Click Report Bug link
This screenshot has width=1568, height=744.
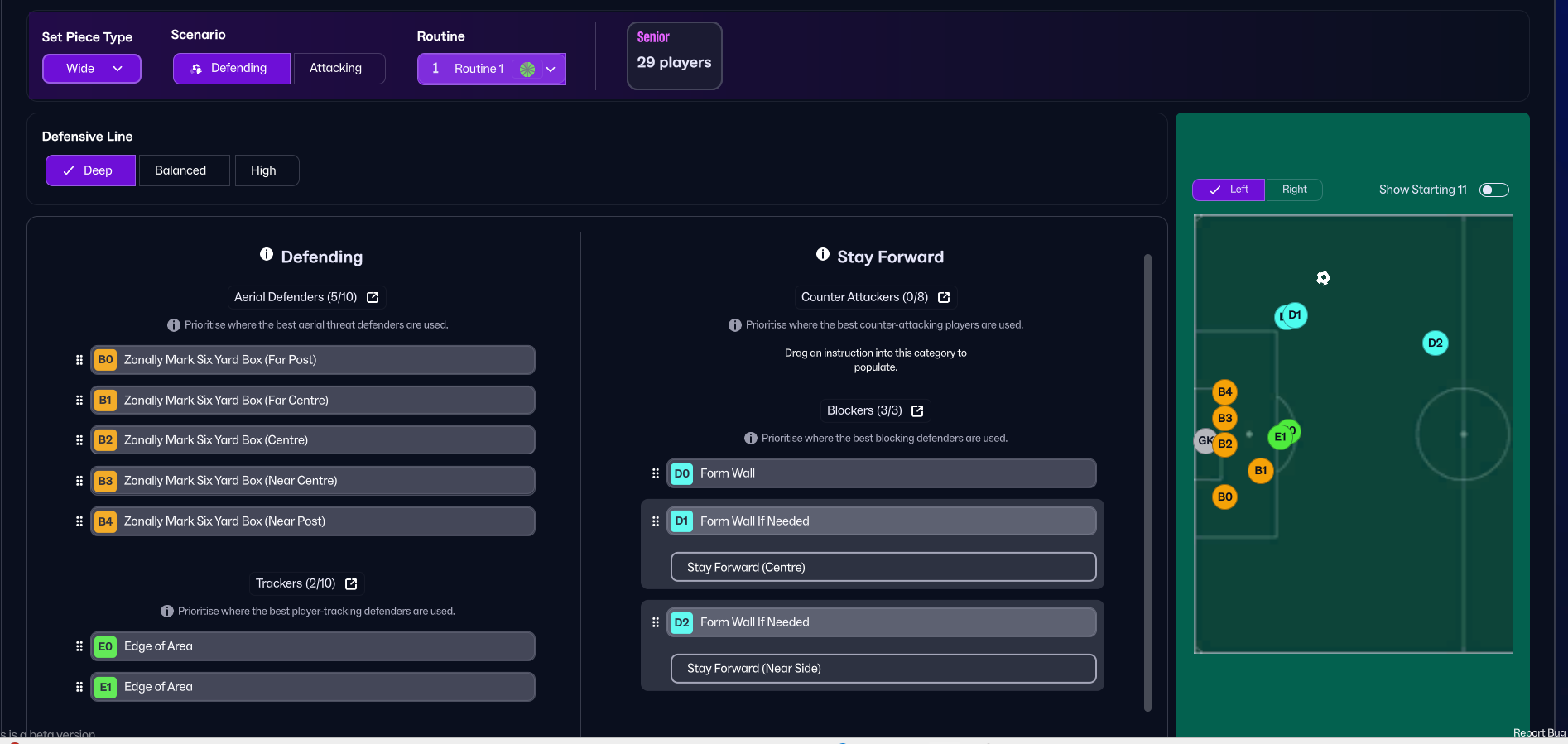pos(1538,732)
